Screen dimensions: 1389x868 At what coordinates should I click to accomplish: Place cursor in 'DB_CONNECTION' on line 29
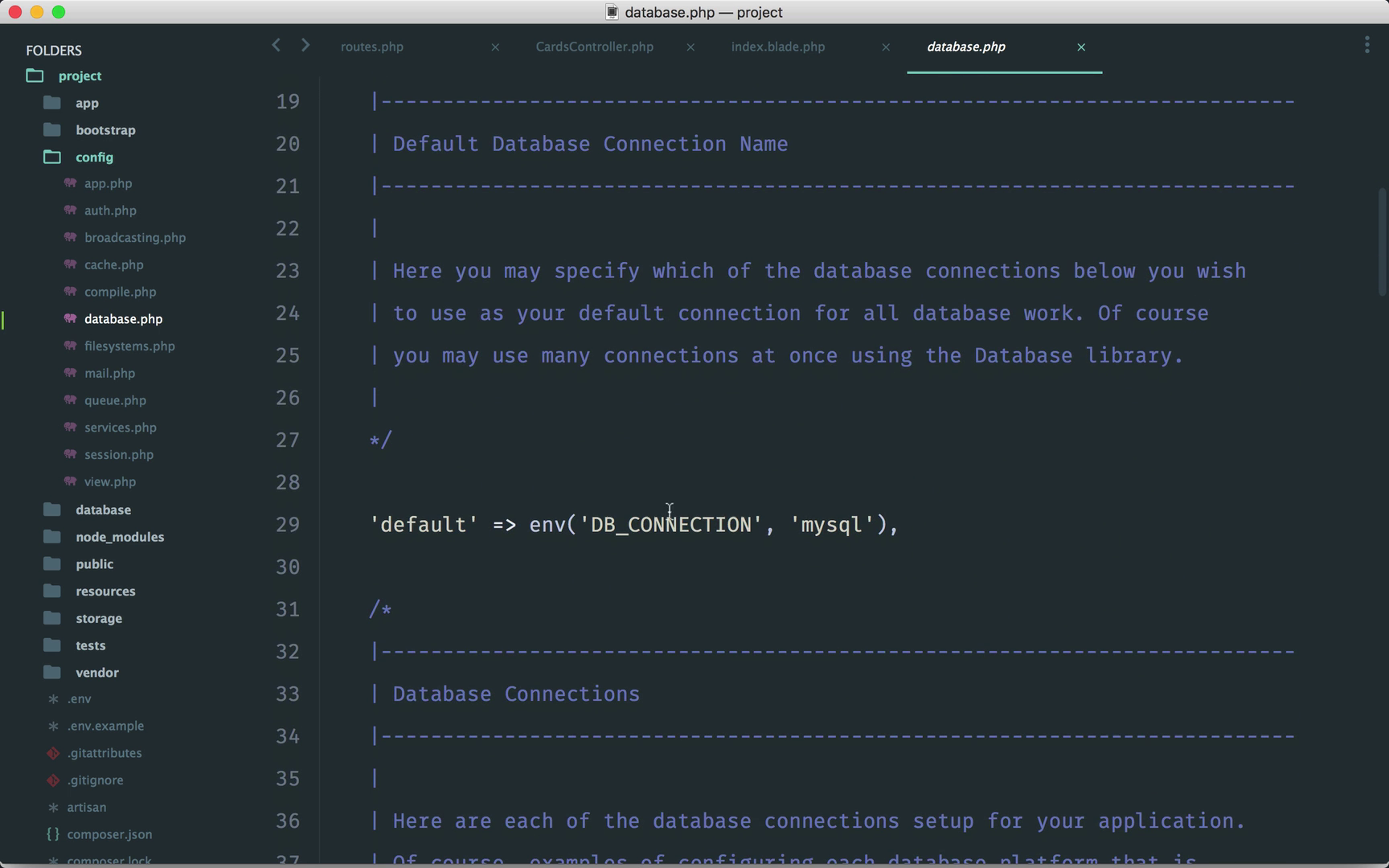[x=670, y=525]
